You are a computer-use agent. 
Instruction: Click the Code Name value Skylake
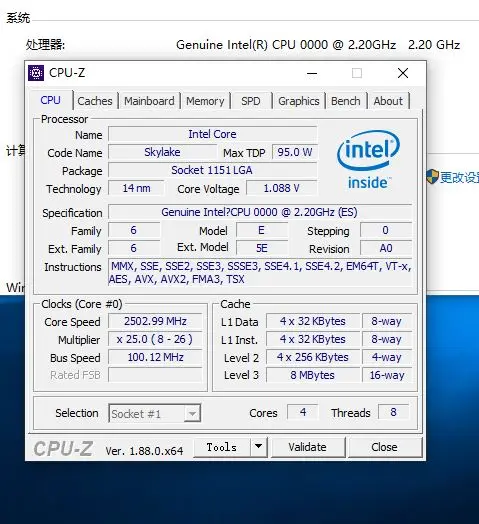(x=162, y=152)
